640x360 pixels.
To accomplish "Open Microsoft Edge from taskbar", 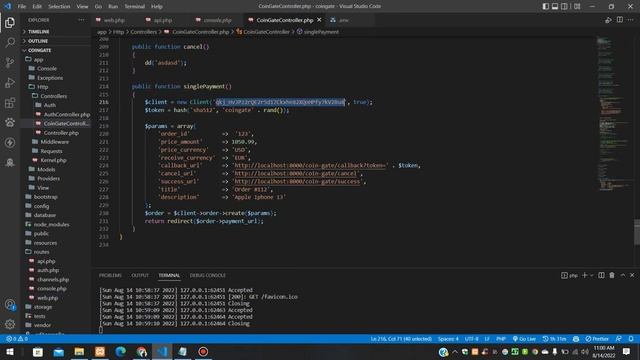I will (120, 351).
